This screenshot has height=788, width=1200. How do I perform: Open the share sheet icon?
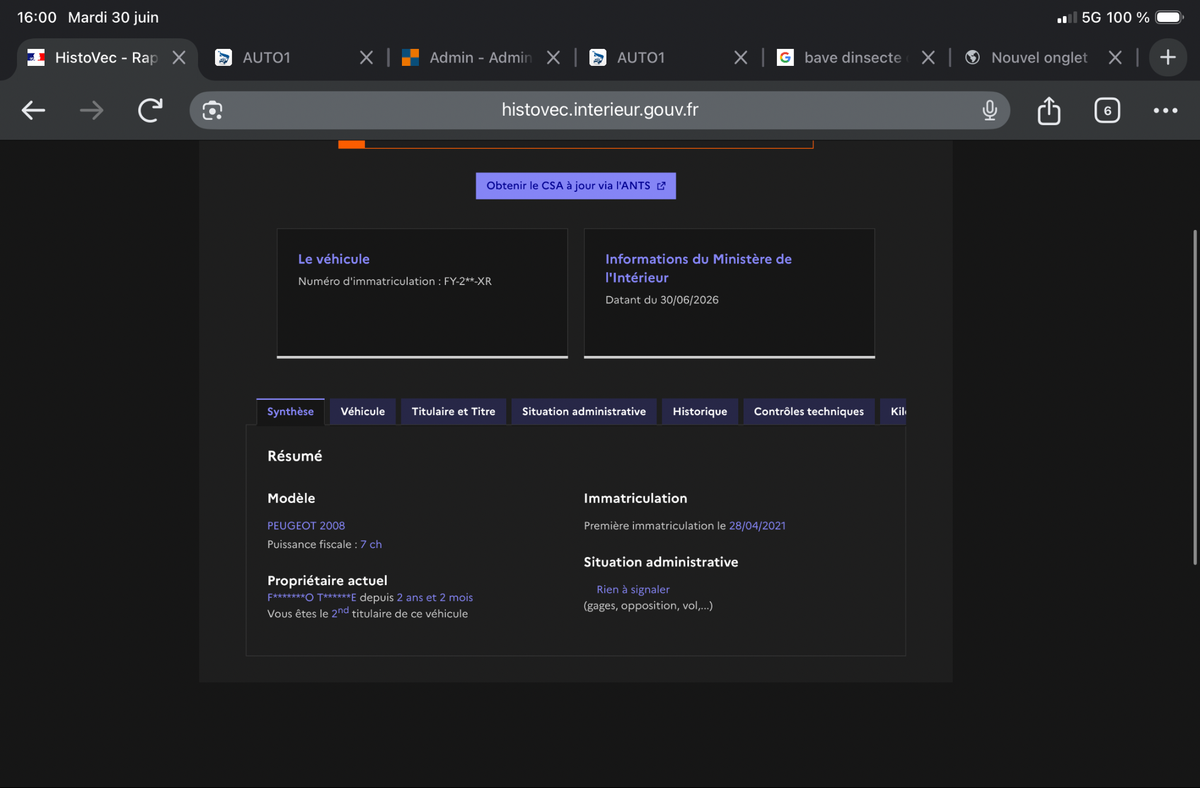tap(1048, 110)
